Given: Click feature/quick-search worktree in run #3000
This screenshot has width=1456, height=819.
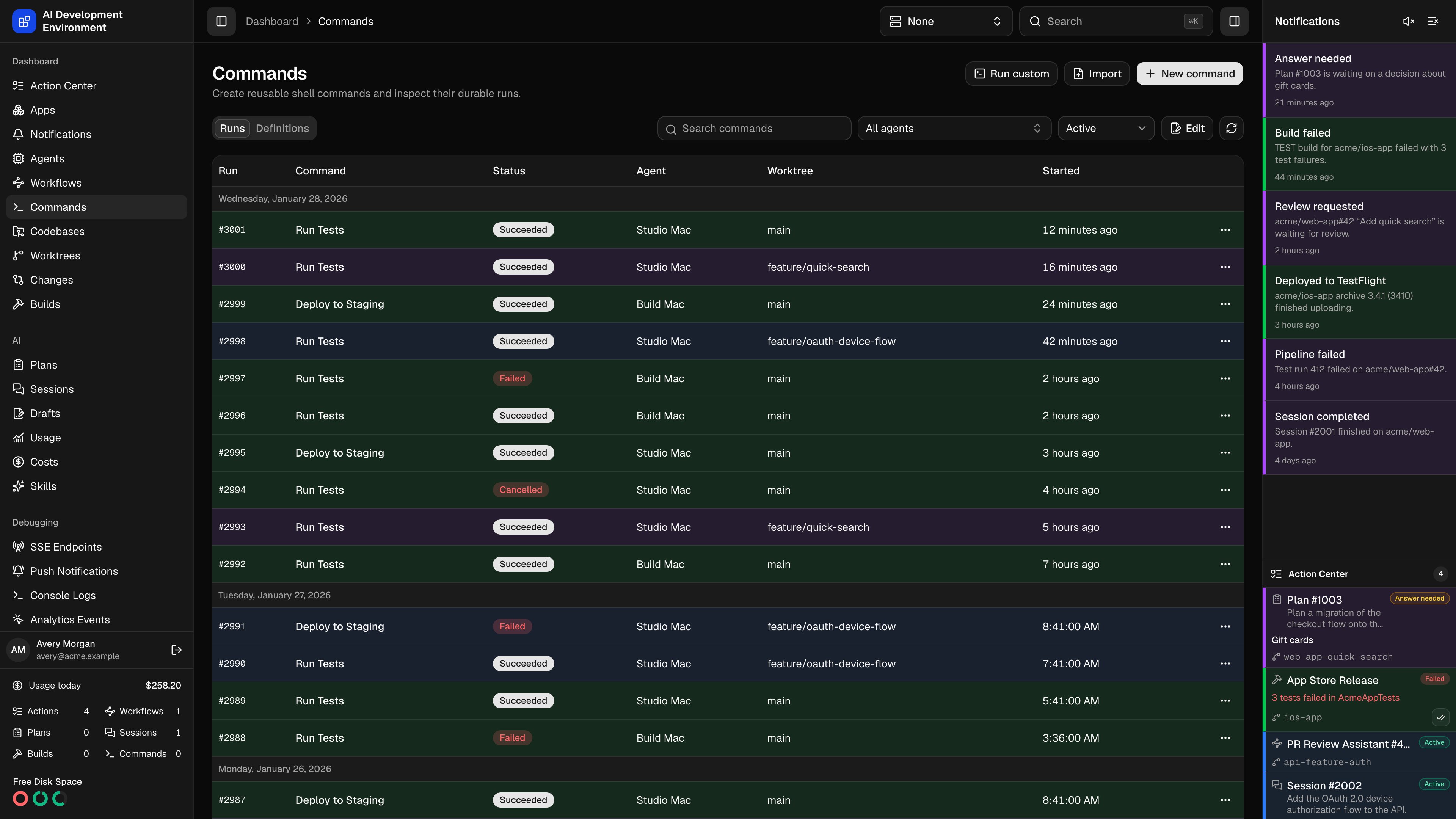Looking at the screenshot, I should [818, 267].
